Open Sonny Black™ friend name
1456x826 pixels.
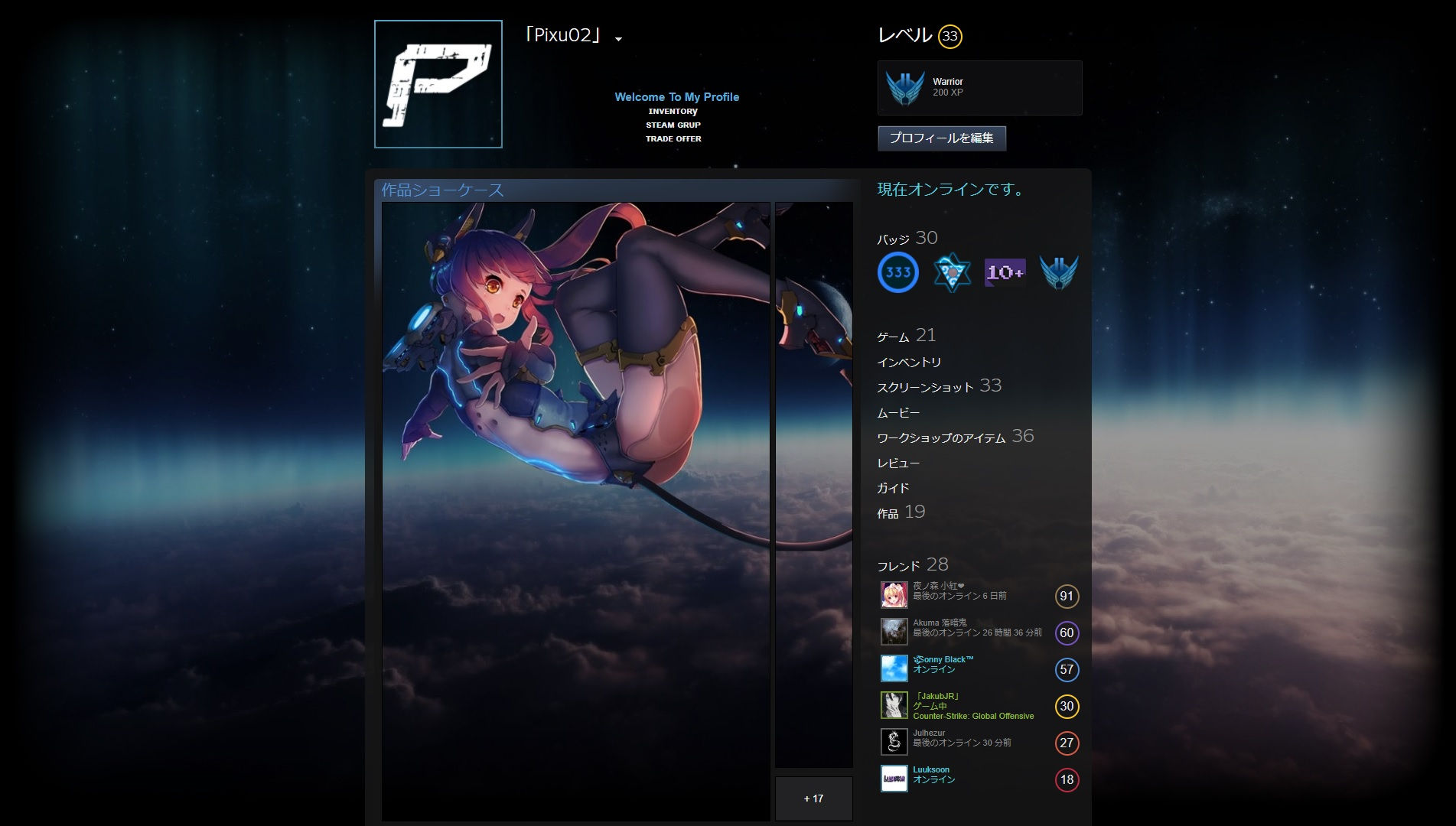click(943, 659)
